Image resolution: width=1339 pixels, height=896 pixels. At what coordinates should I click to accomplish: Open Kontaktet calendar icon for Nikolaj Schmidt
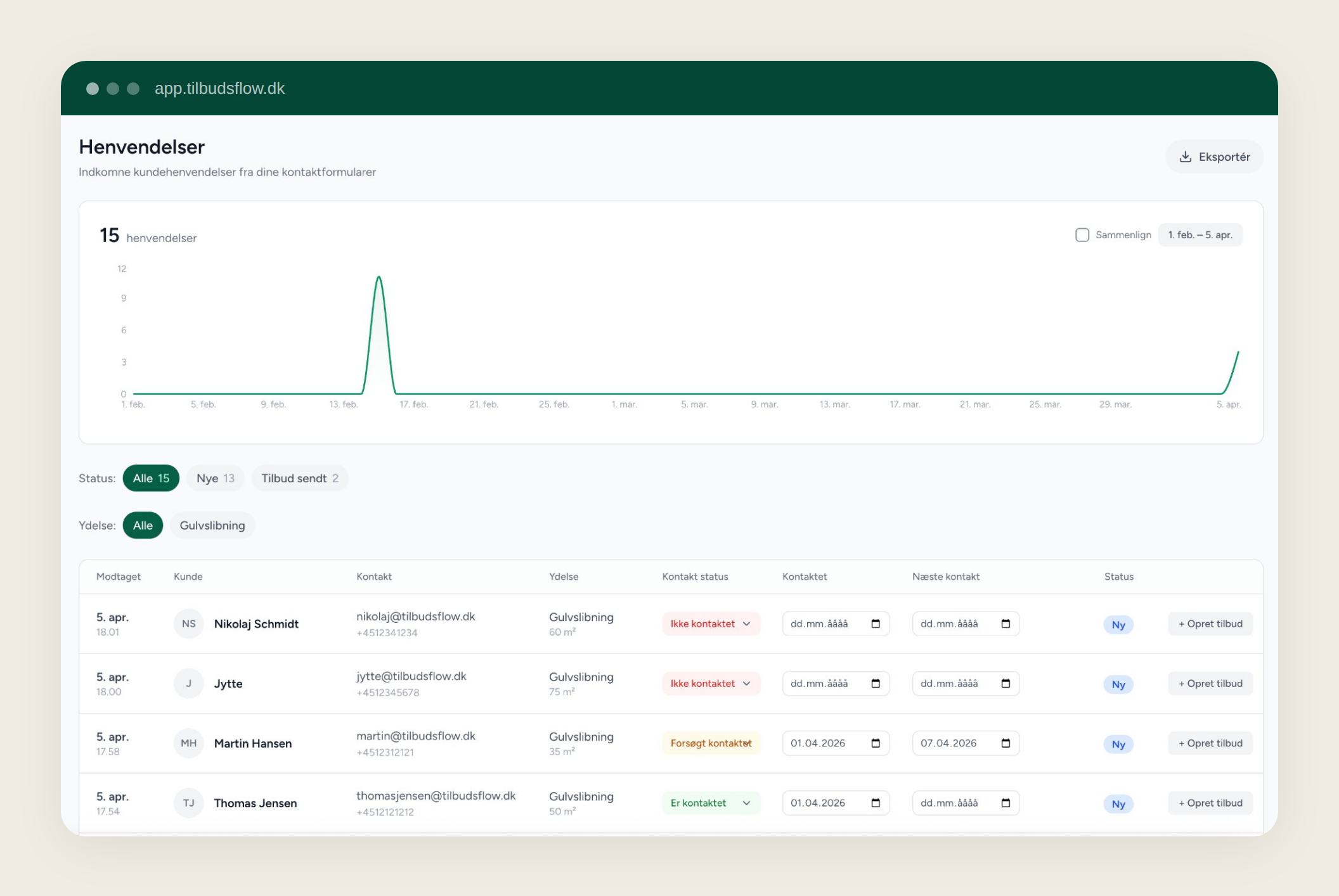(876, 624)
